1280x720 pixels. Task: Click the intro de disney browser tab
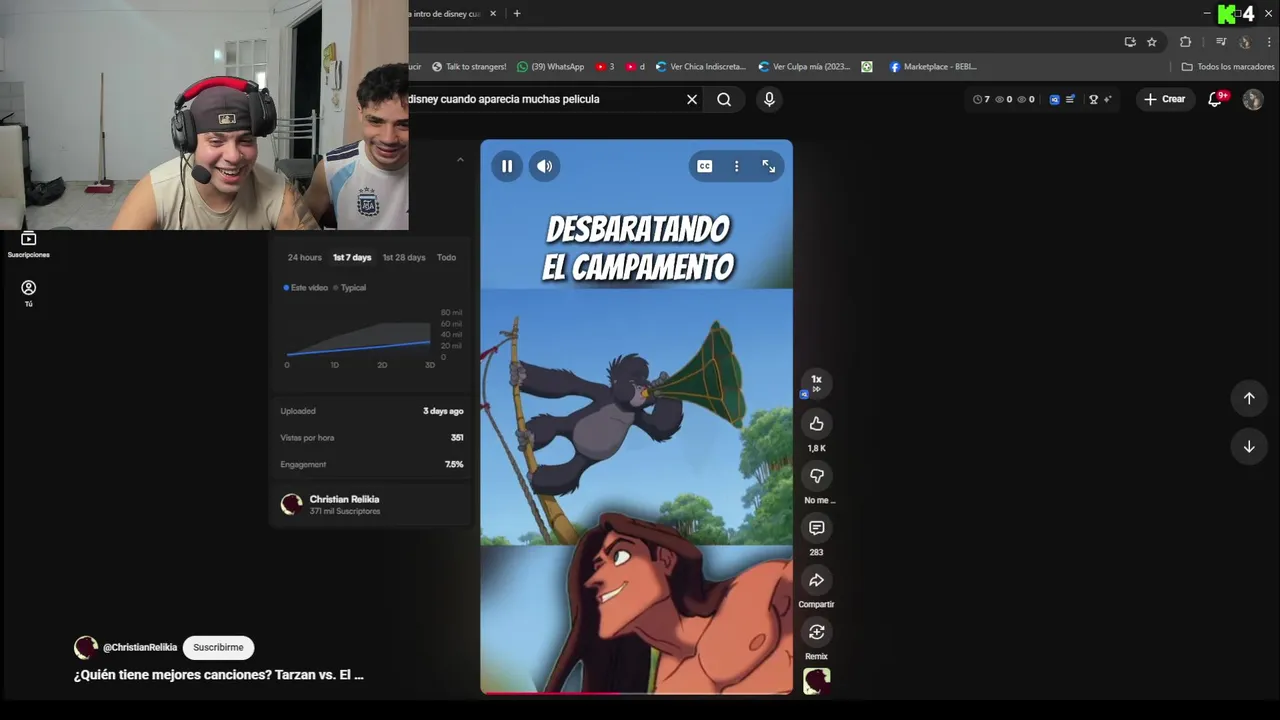coord(445,14)
